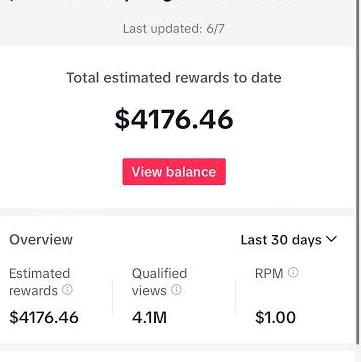This screenshot has height=362, width=361.
Task: Tap the $1.00 RPM value
Action: 275,318
